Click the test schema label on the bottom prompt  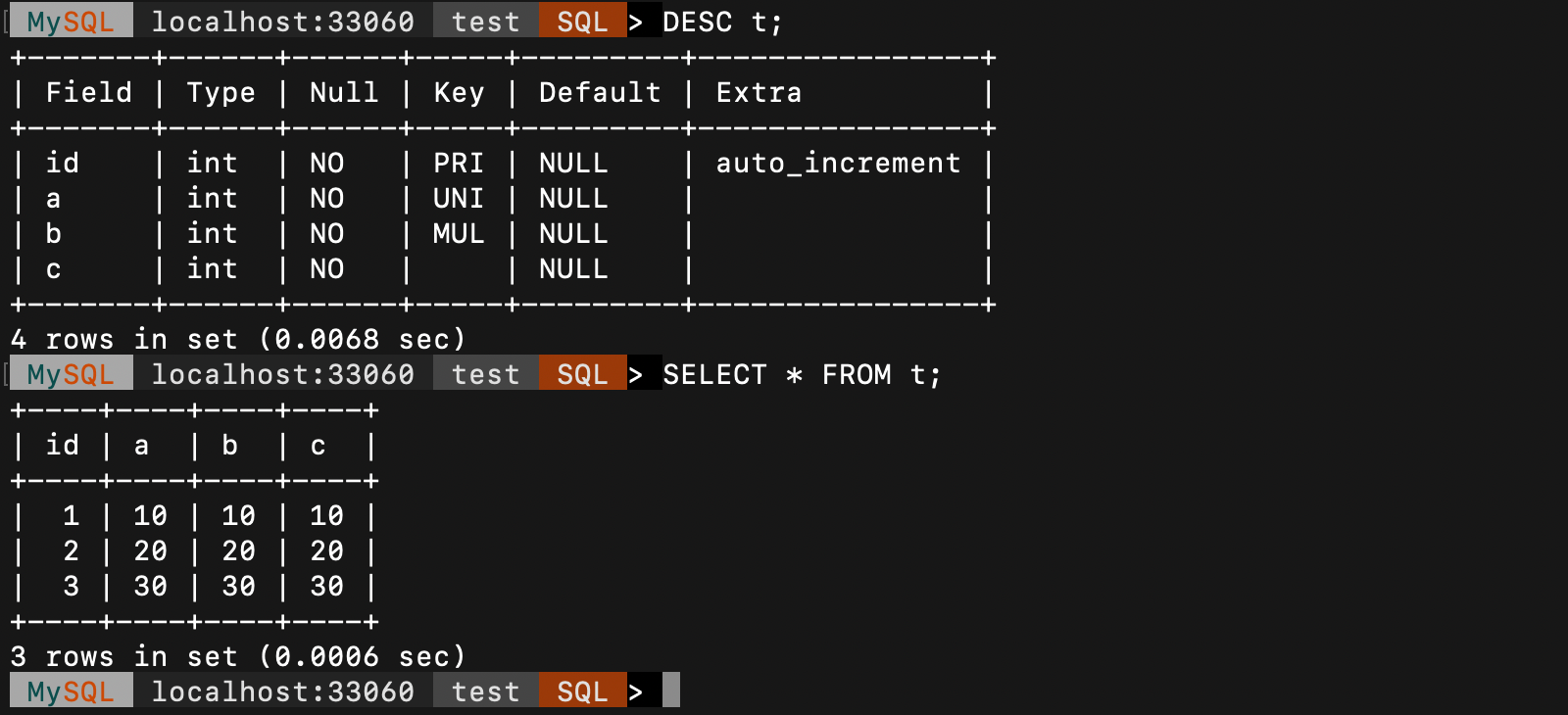[485, 691]
